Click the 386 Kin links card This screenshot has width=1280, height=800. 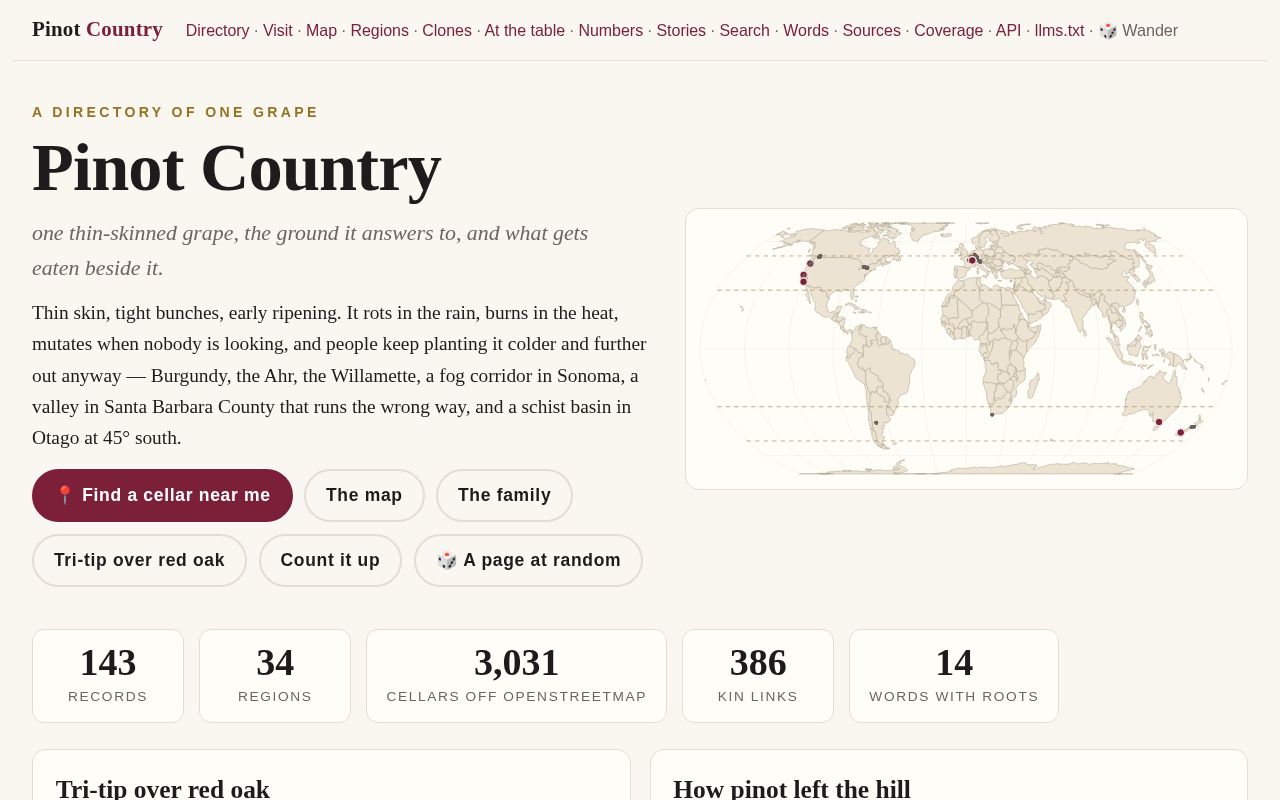758,676
